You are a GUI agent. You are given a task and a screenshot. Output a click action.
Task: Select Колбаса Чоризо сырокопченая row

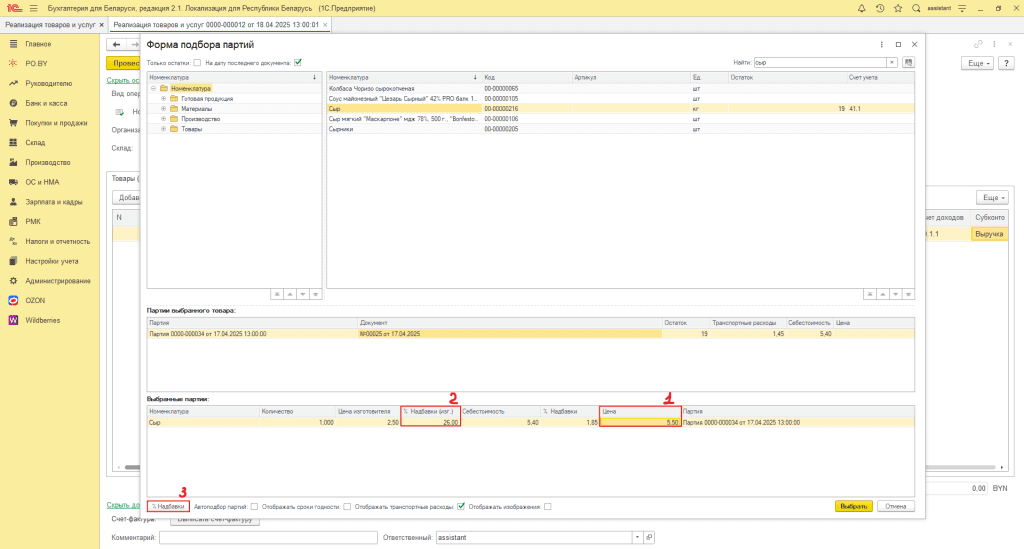(x=620, y=88)
